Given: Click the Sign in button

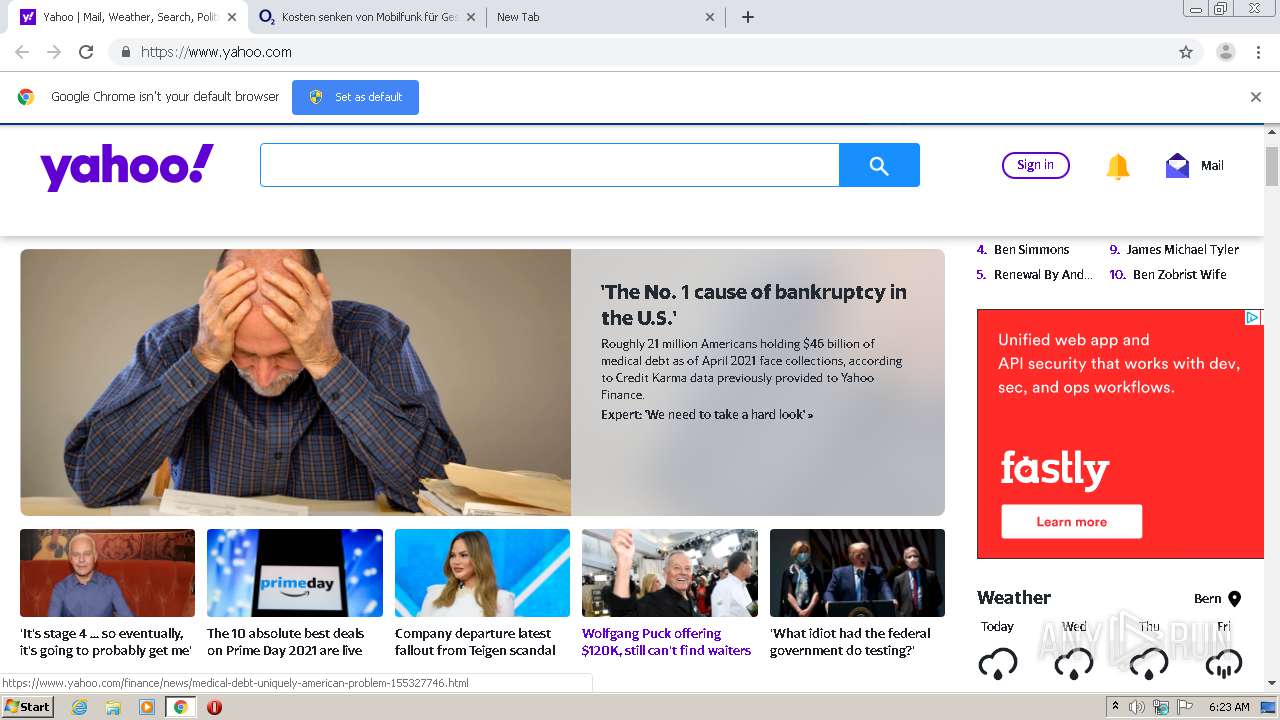Looking at the screenshot, I should click(x=1035, y=165).
